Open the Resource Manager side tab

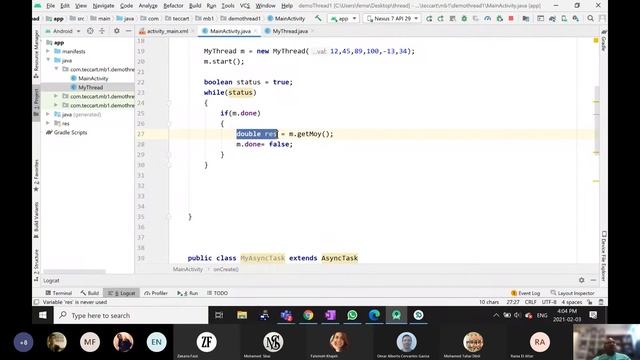point(36,53)
